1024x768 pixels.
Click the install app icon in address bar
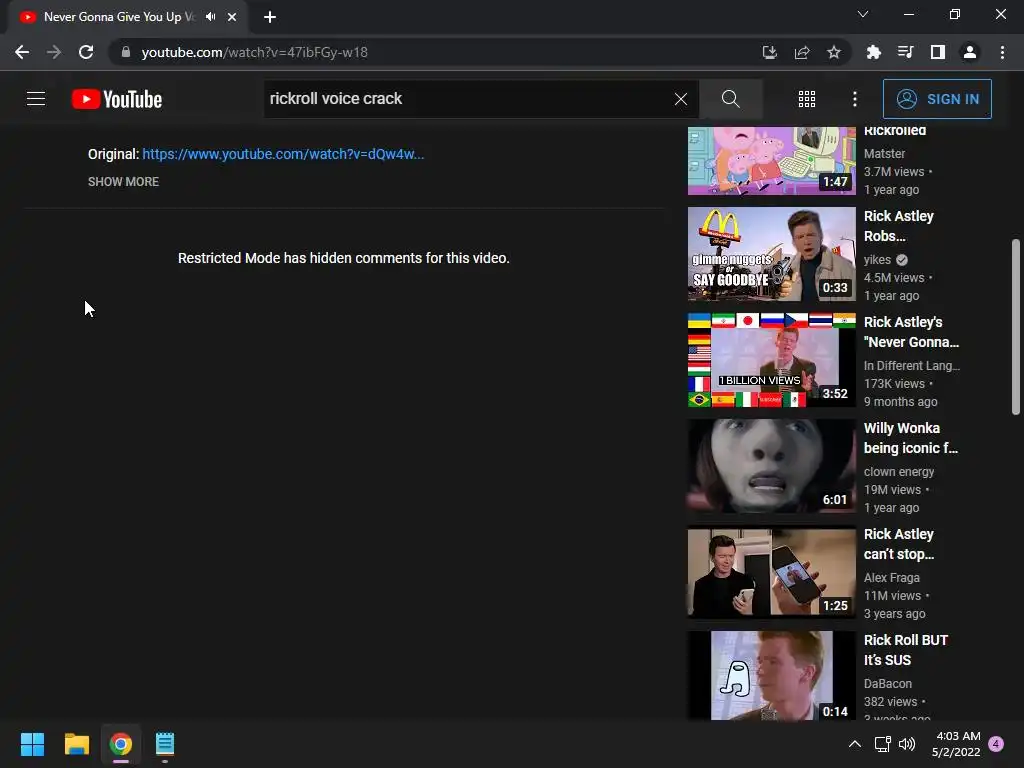coord(769,52)
